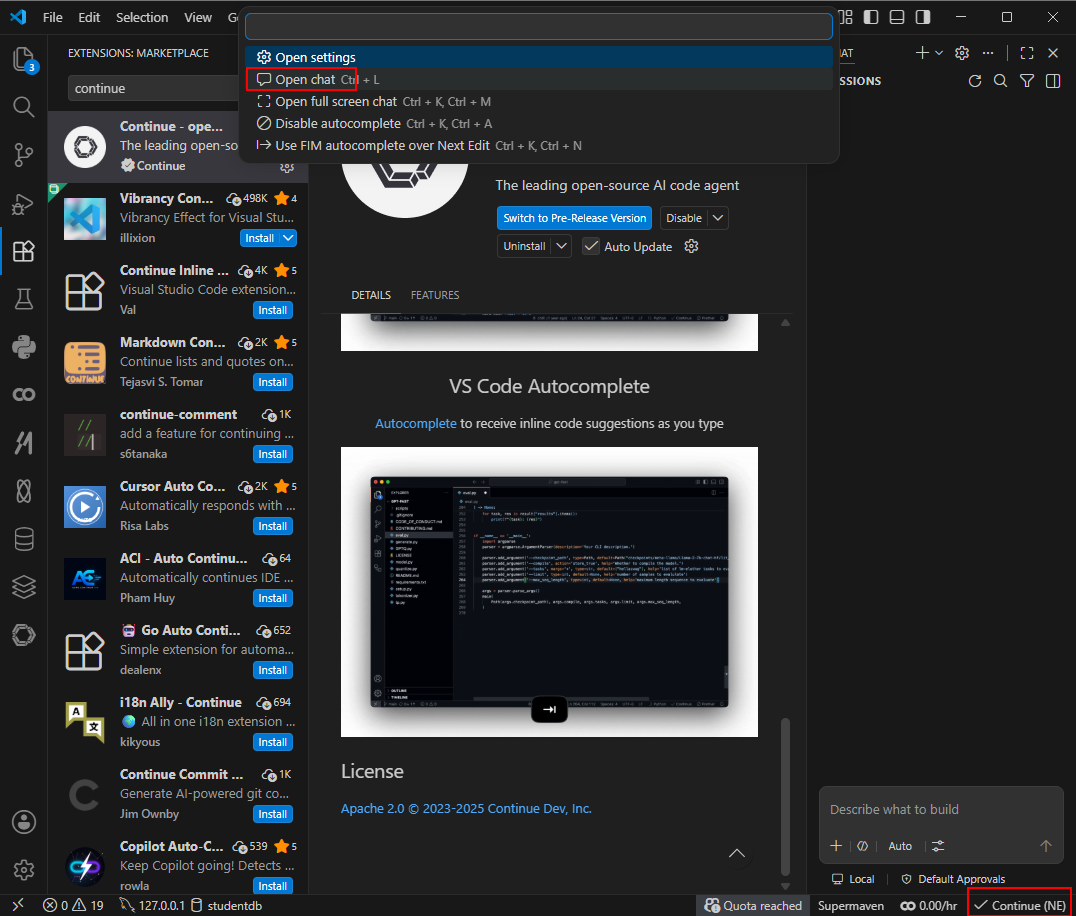Image resolution: width=1076 pixels, height=916 pixels.
Task: Open the Python icon in activity bar
Action: point(23,347)
